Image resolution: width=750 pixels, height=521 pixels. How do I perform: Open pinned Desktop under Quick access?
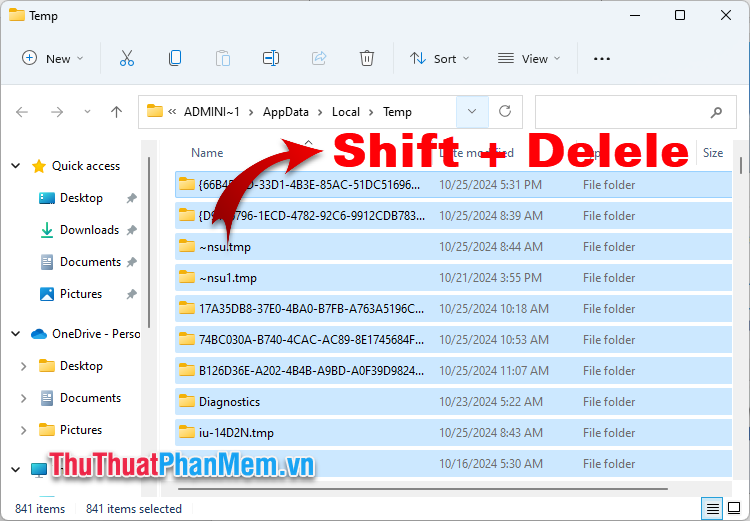click(81, 198)
